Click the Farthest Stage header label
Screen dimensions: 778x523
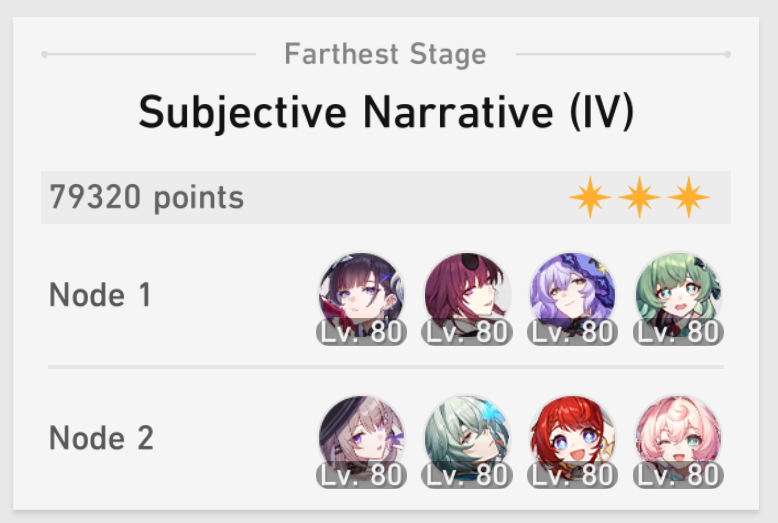[x=385, y=54]
